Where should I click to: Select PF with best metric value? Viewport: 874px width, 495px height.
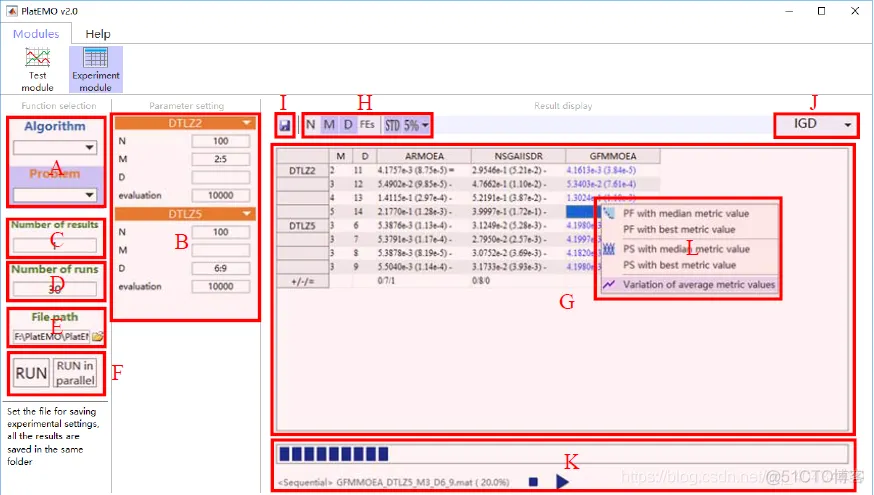click(x=690, y=230)
